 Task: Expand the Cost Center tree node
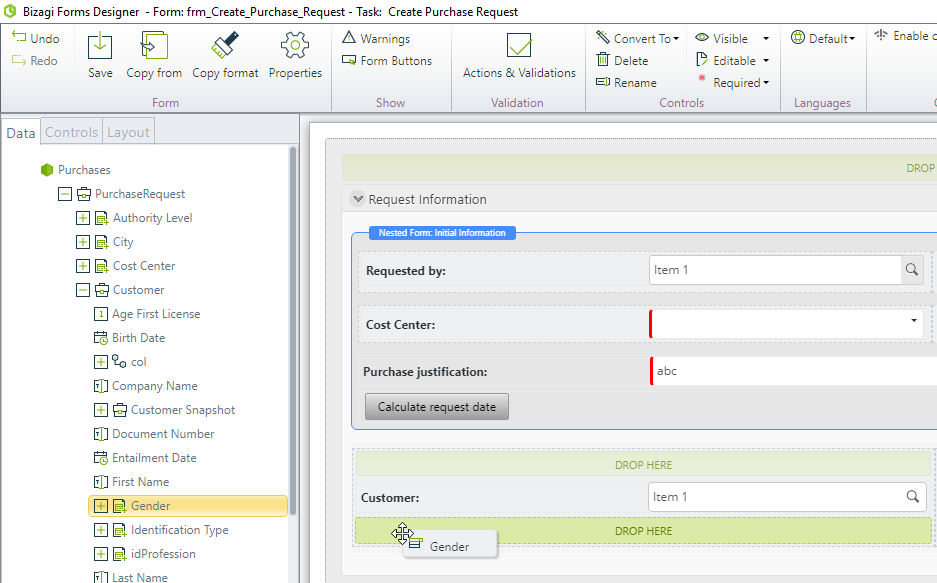[x=82, y=266]
